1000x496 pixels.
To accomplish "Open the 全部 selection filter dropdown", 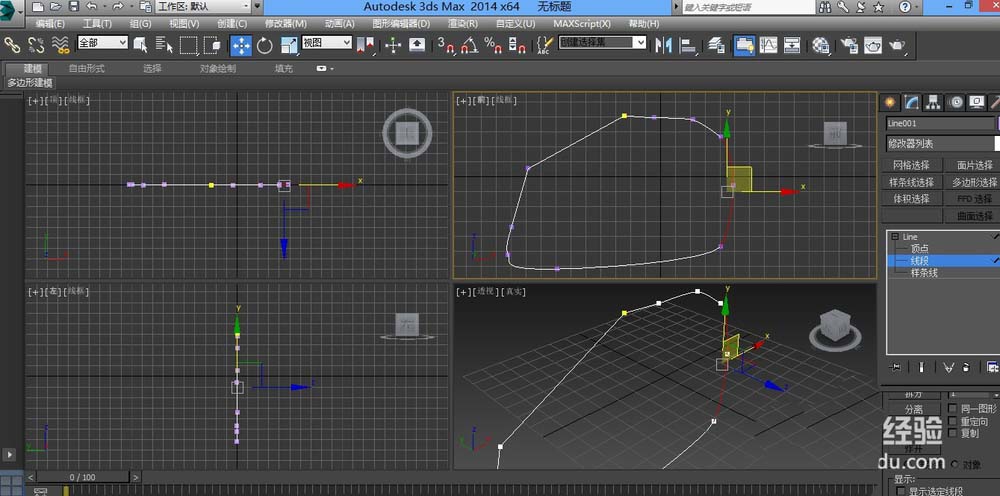I will [102, 43].
